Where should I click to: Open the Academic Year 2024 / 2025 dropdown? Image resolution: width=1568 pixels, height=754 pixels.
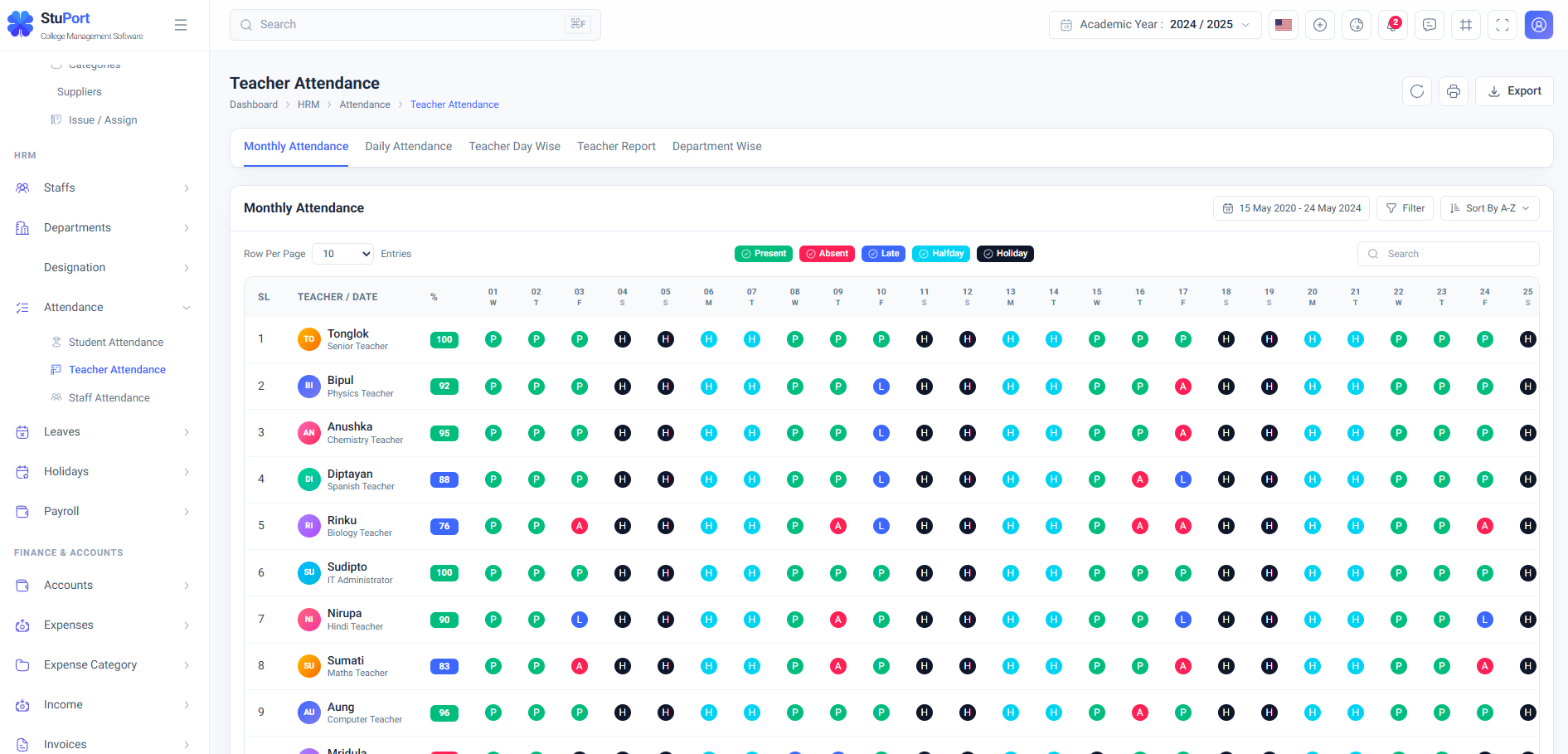[x=1155, y=25]
